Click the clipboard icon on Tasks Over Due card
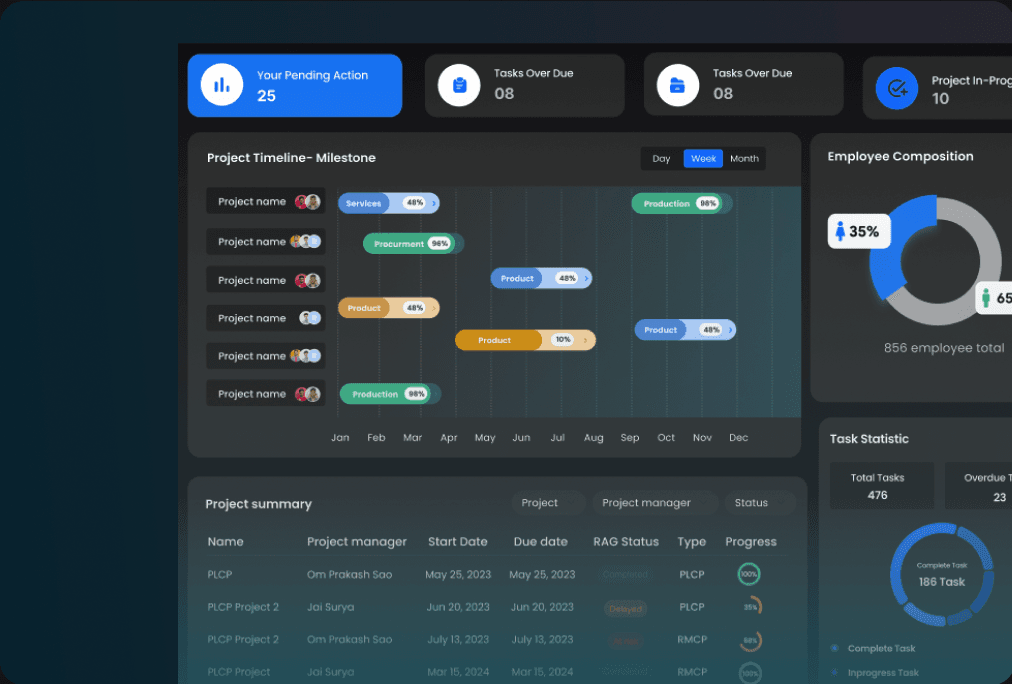Screen dimensions: 1012x684 [x=459, y=85]
